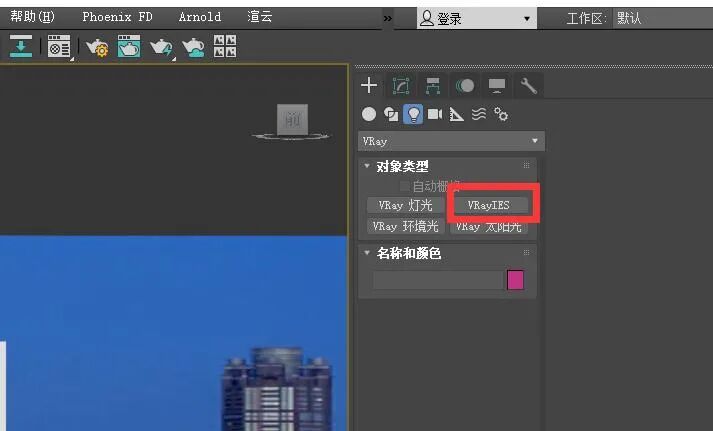Click the teapot with gear render icon
The height and width of the screenshot is (431, 713).
97,47
